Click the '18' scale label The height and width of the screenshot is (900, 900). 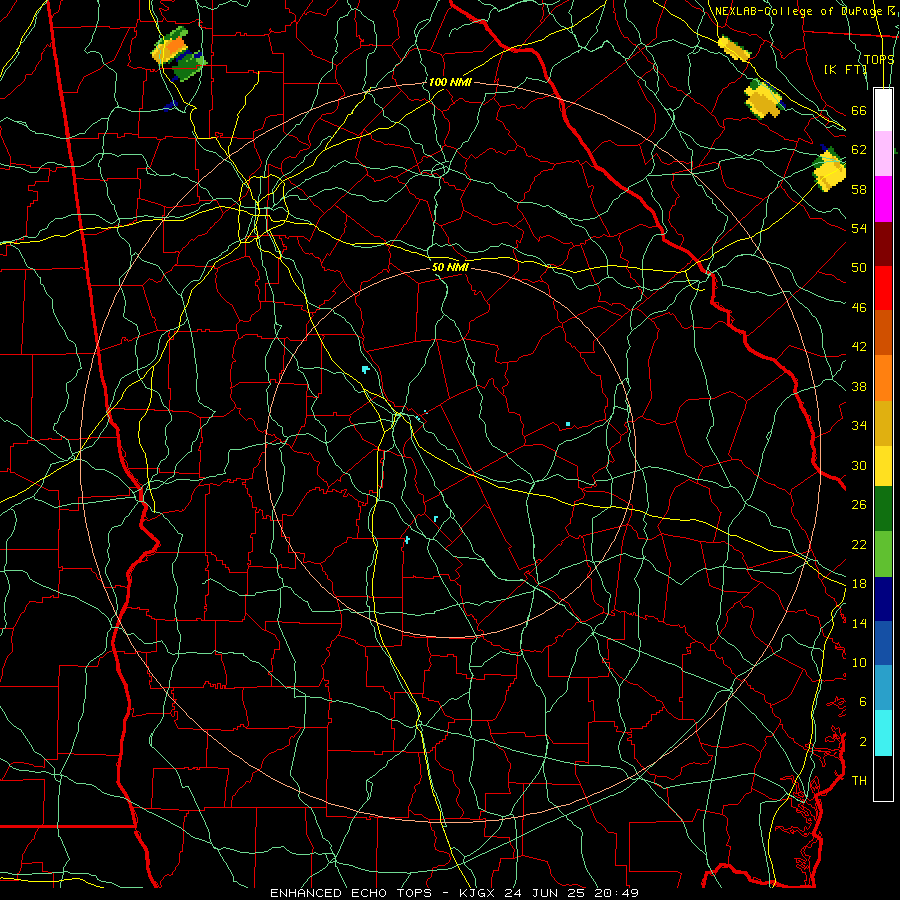859,584
